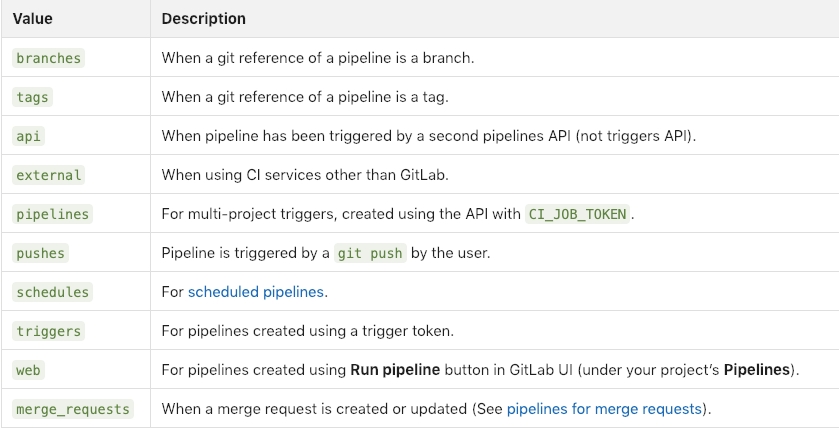Select the schedules code value
839x428 pixels.
[52, 292]
